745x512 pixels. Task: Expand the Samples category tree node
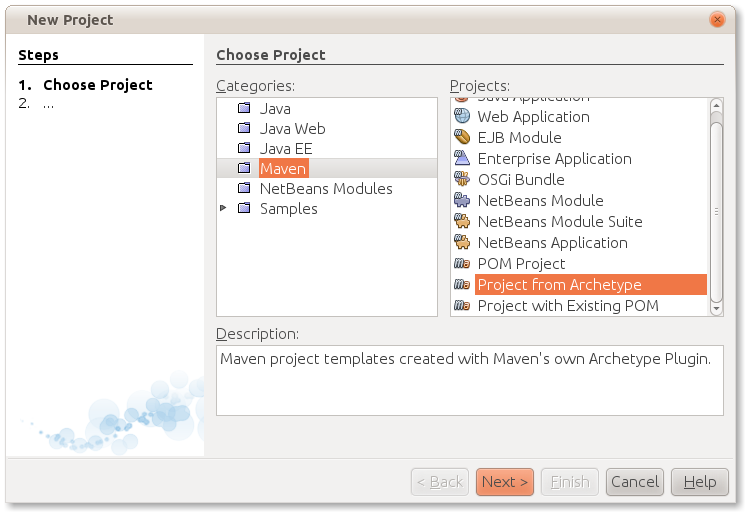click(223, 208)
